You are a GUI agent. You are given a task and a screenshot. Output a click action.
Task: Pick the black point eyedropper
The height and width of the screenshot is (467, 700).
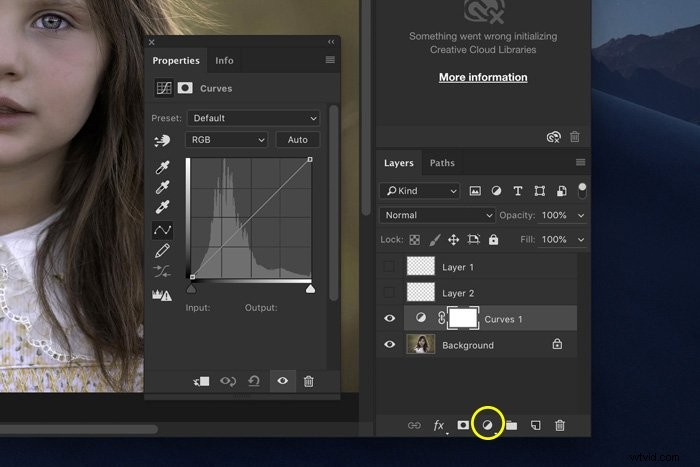[162, 167]
